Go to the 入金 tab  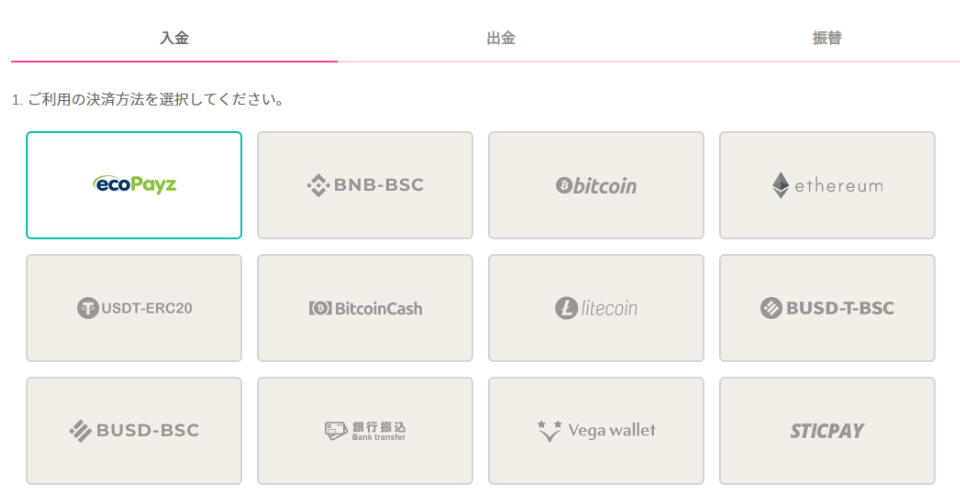[174, 38]
